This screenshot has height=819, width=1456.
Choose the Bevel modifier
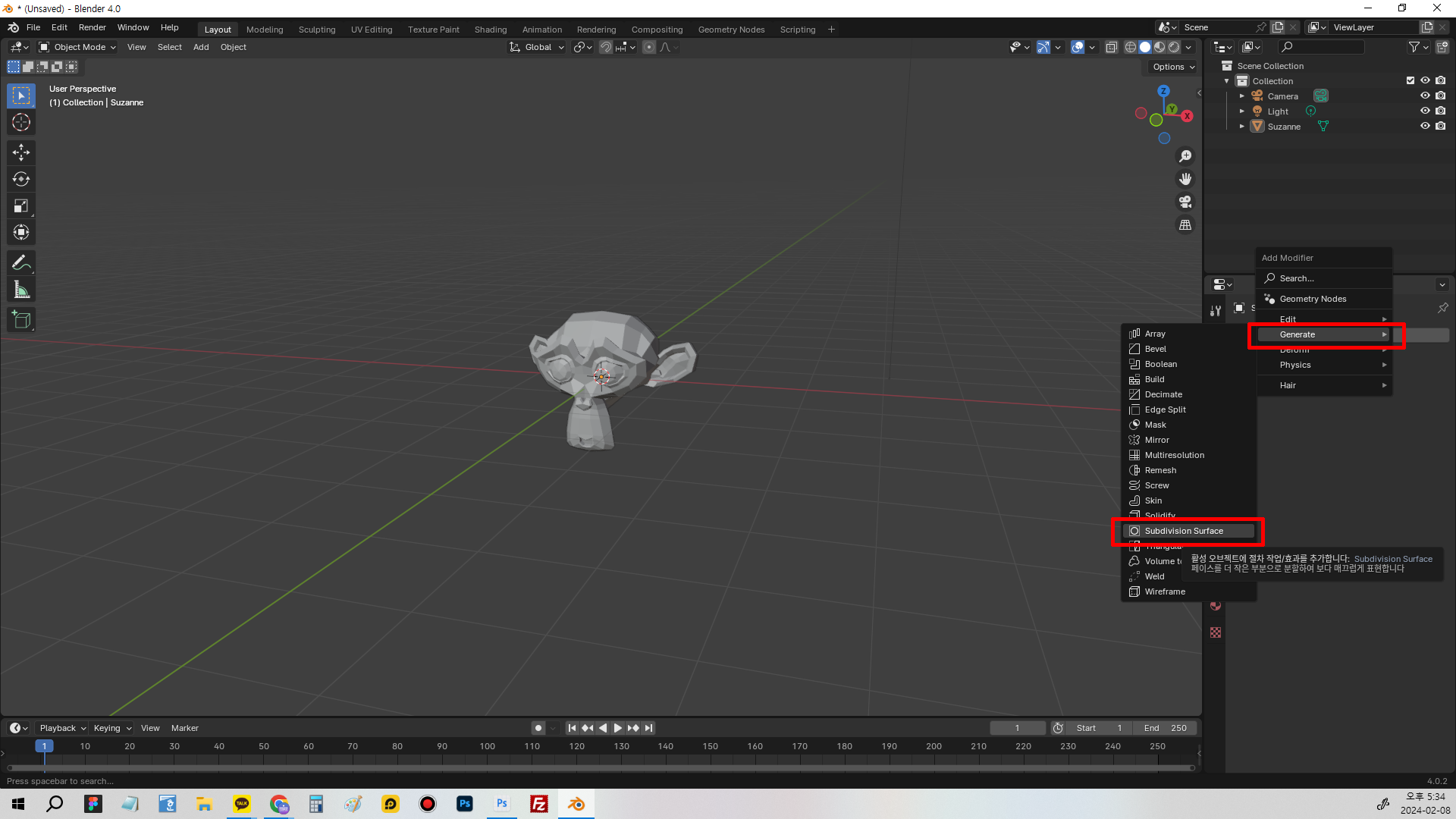pyautogui.click(x=1188, y=349)
